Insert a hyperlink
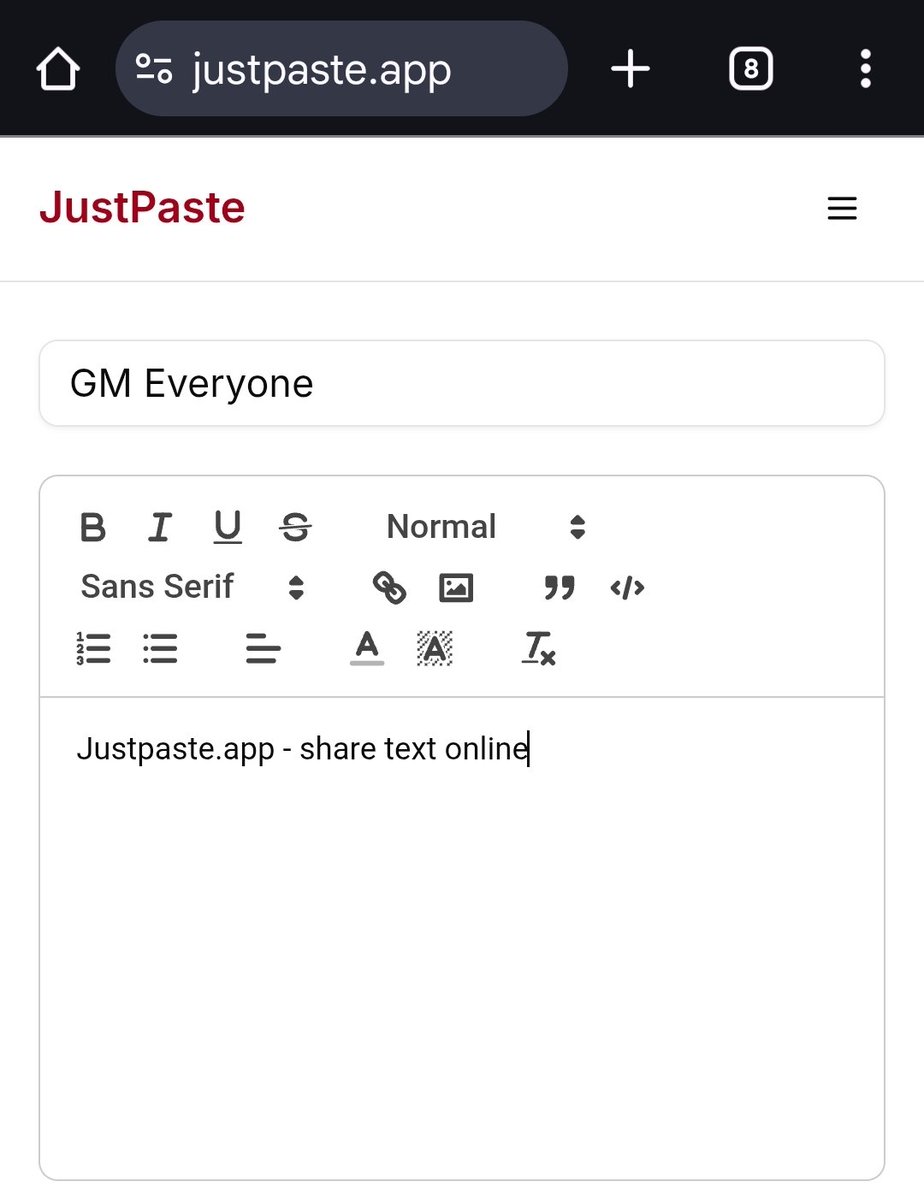The height and width of the screenshot is (1199, 924). click(x=390, y=588)
